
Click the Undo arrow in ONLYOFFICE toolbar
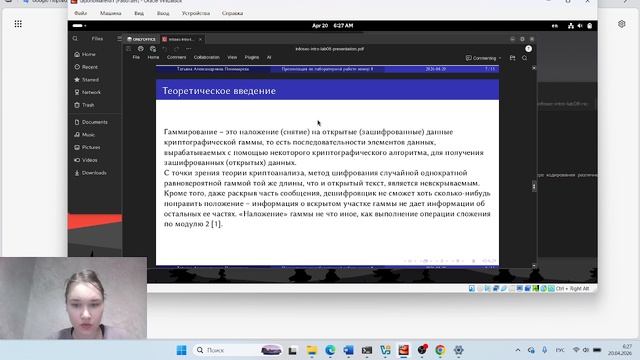coord(164,49)
